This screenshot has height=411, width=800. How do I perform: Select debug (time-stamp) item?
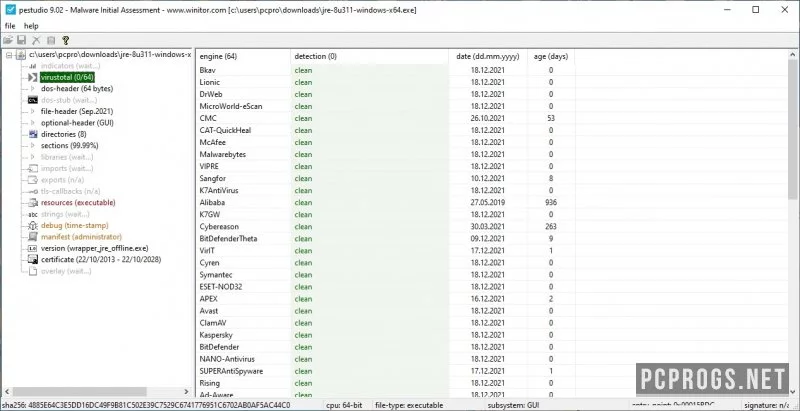tap(74, 225)
